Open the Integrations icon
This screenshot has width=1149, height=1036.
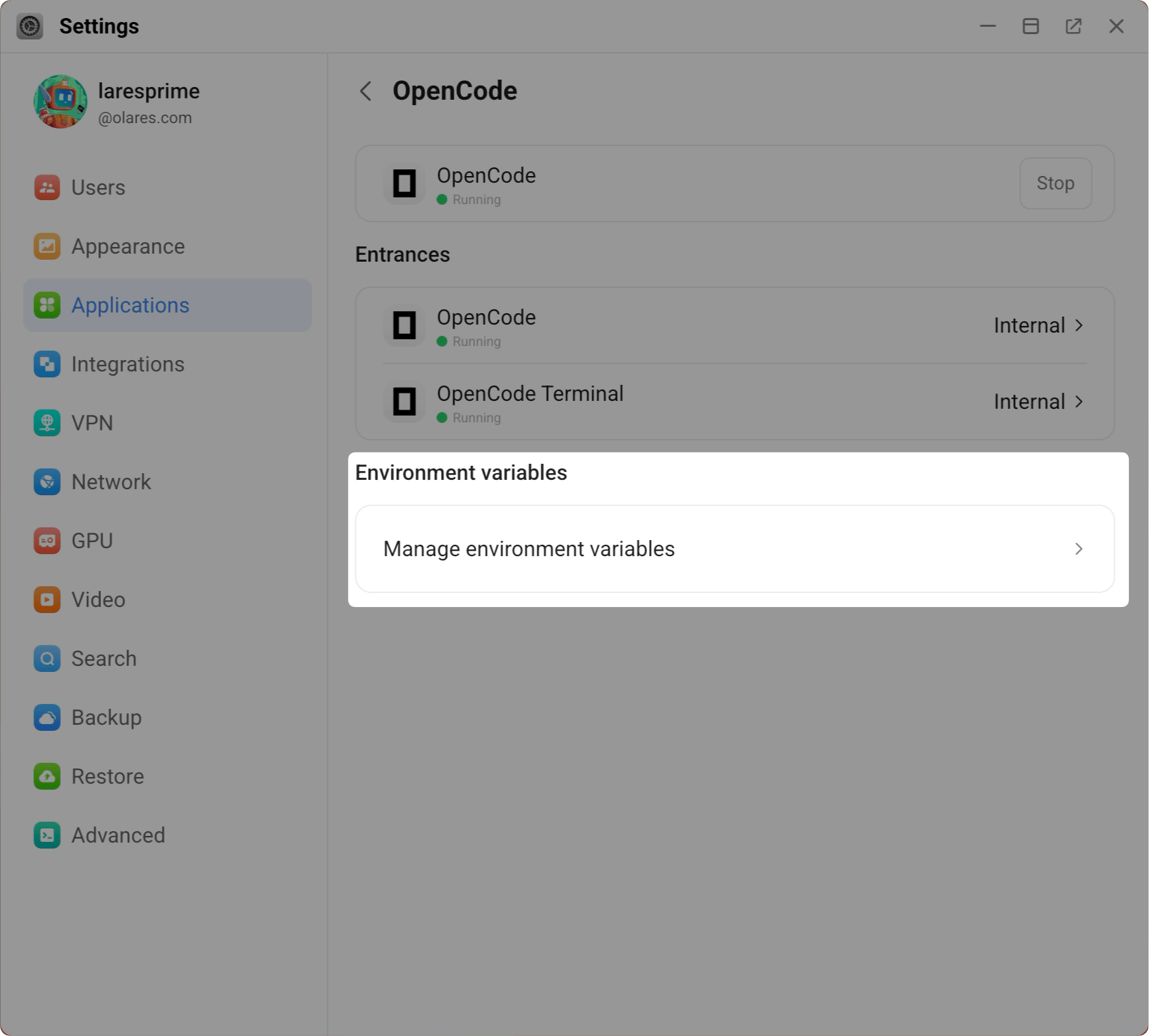coord(47,364)
